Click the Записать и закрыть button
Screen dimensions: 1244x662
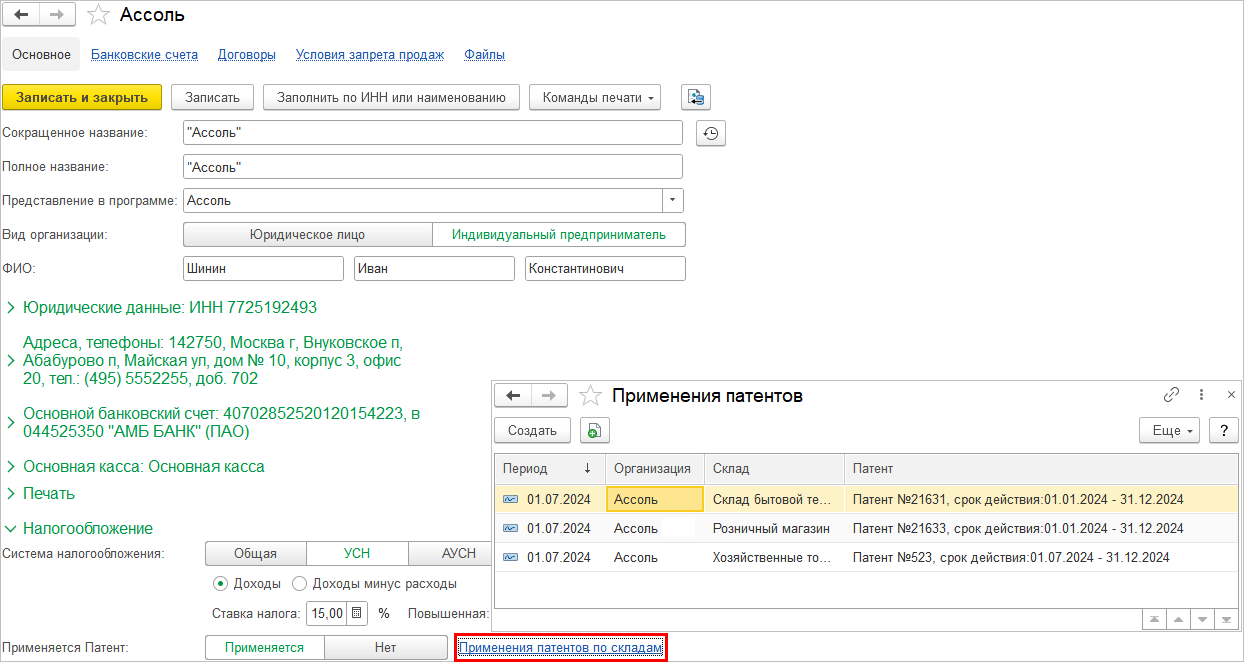point(82,97)
